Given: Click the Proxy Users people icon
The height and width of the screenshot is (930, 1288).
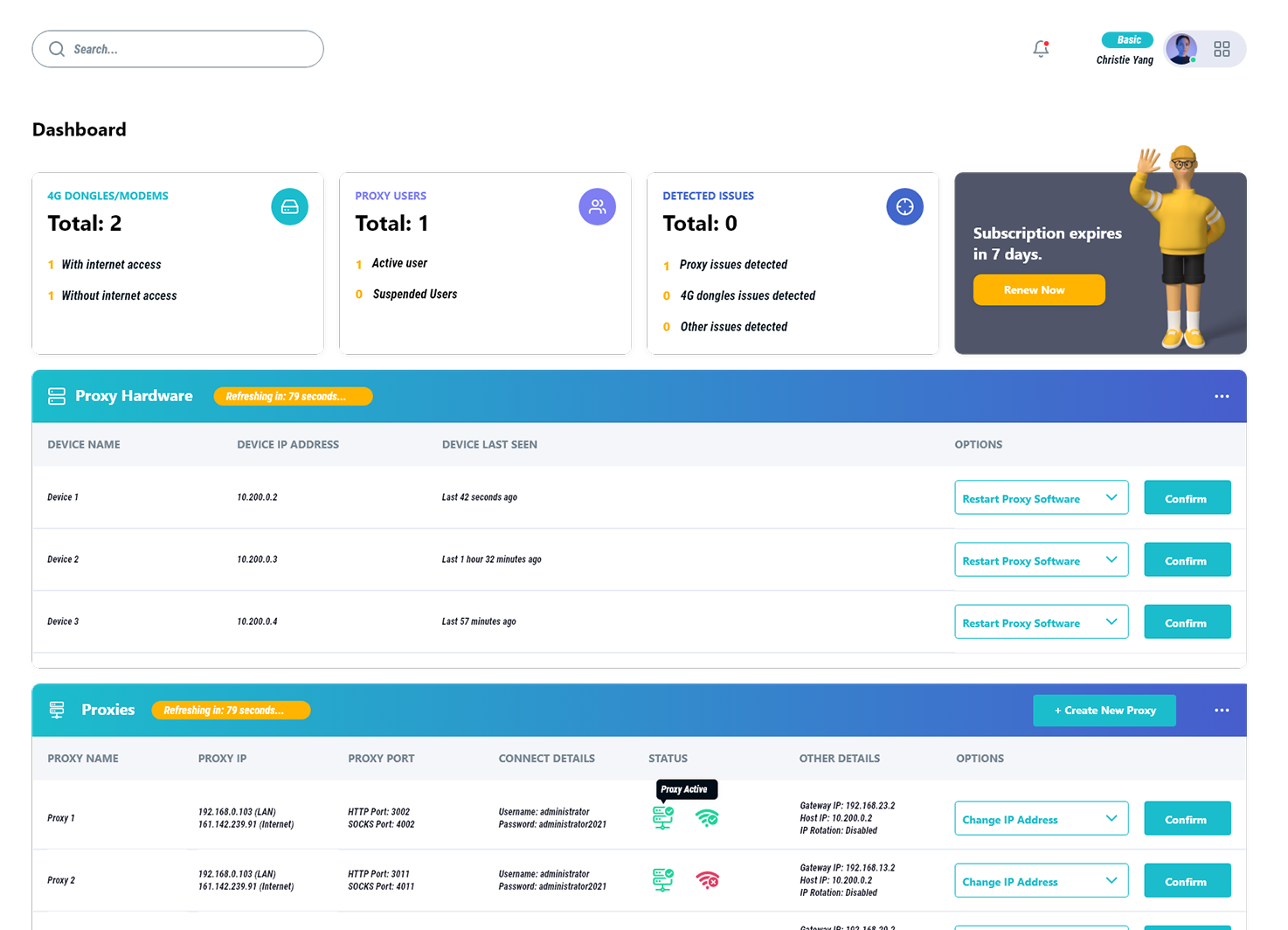Looking at the screenshot, I should (x=597, y=207).
